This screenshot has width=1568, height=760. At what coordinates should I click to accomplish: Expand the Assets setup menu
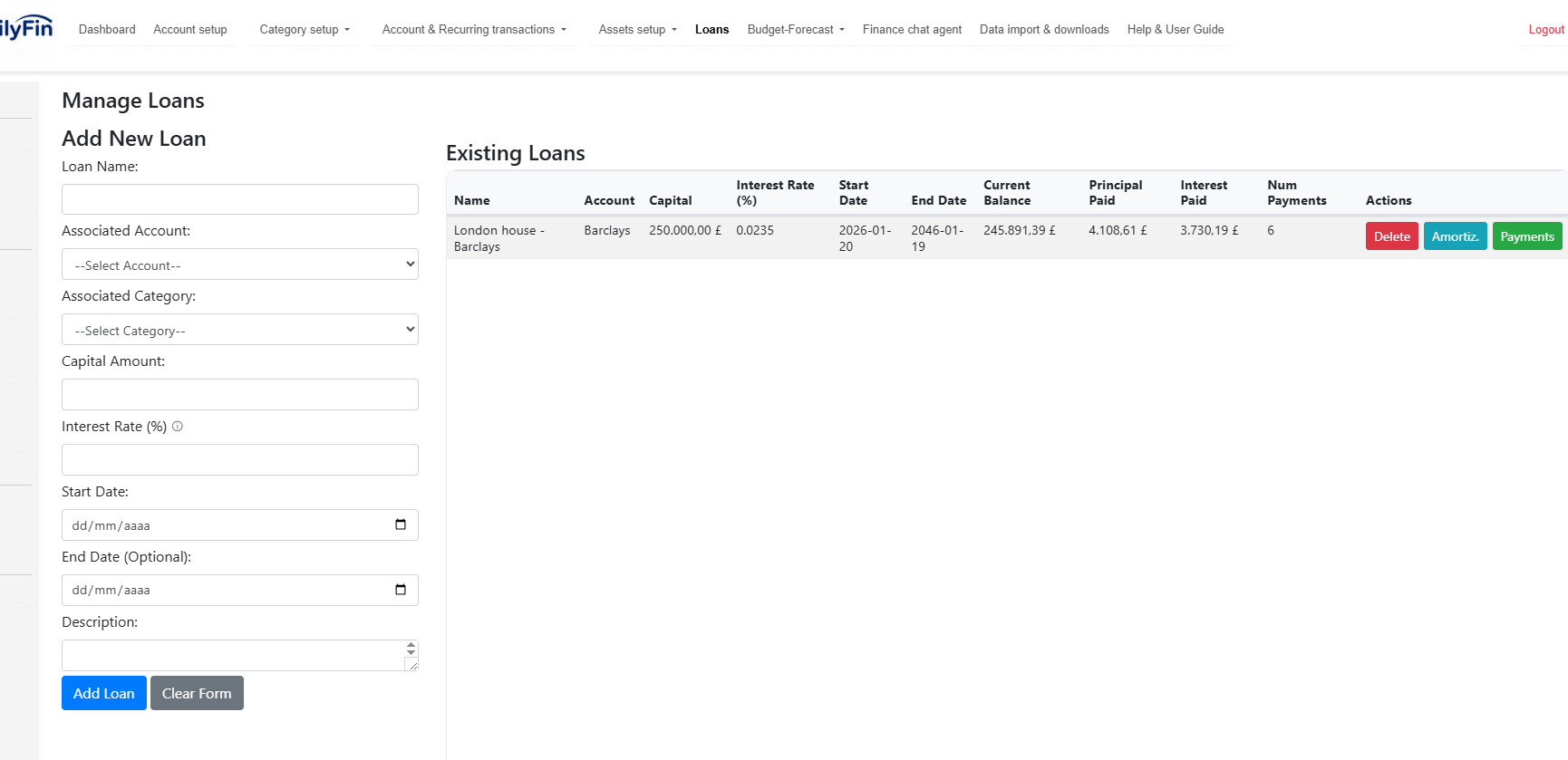pyautogui.click(x=637, y=30)
